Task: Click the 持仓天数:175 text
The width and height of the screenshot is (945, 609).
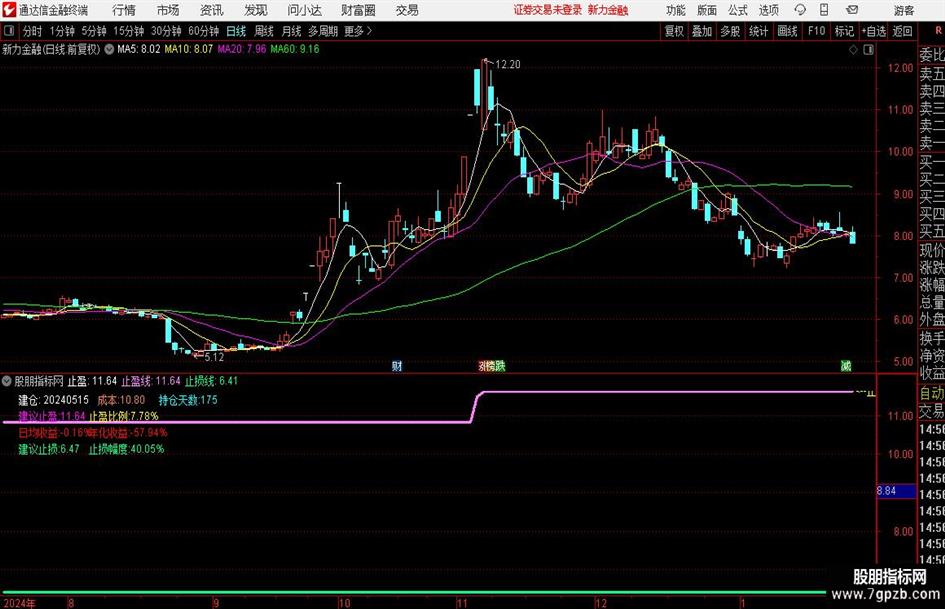Action: pyautogui.click(x=188, y=400)
